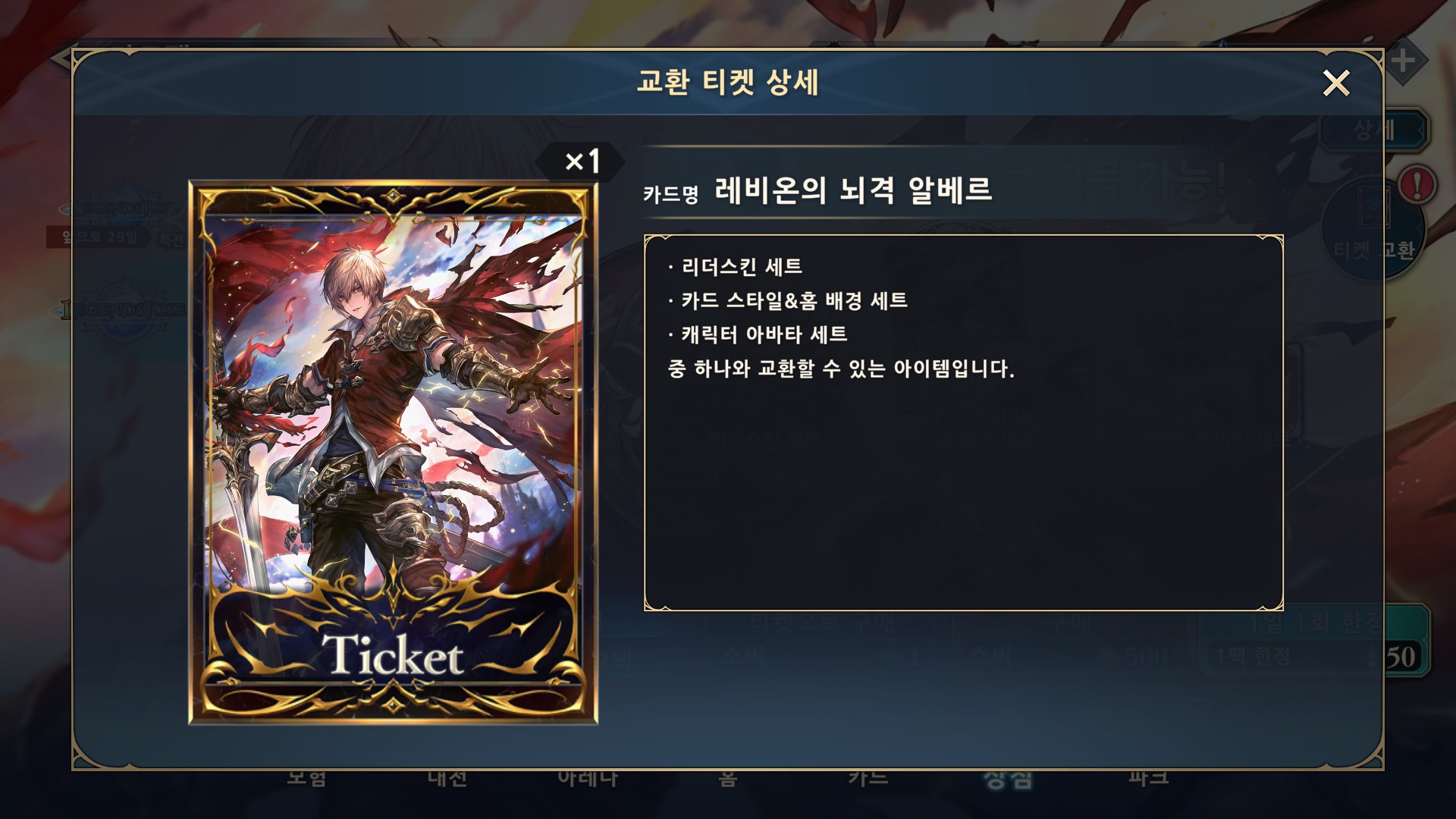The height and width of the screenshot is (819, 1456).
Task: Click the upper Legends Rise pack logo
Action: tap(121, 206)
